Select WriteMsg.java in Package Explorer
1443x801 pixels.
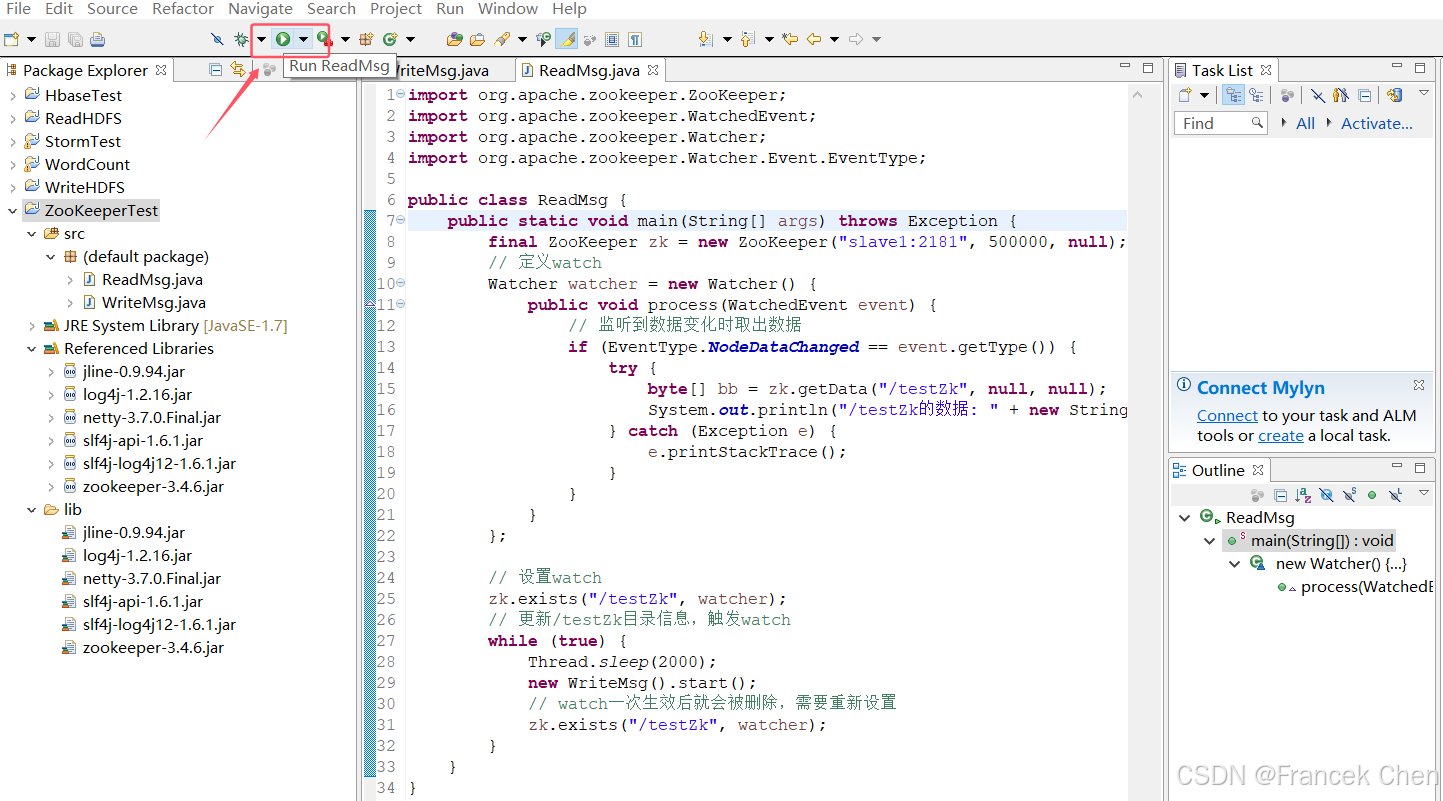pos(154,303)
